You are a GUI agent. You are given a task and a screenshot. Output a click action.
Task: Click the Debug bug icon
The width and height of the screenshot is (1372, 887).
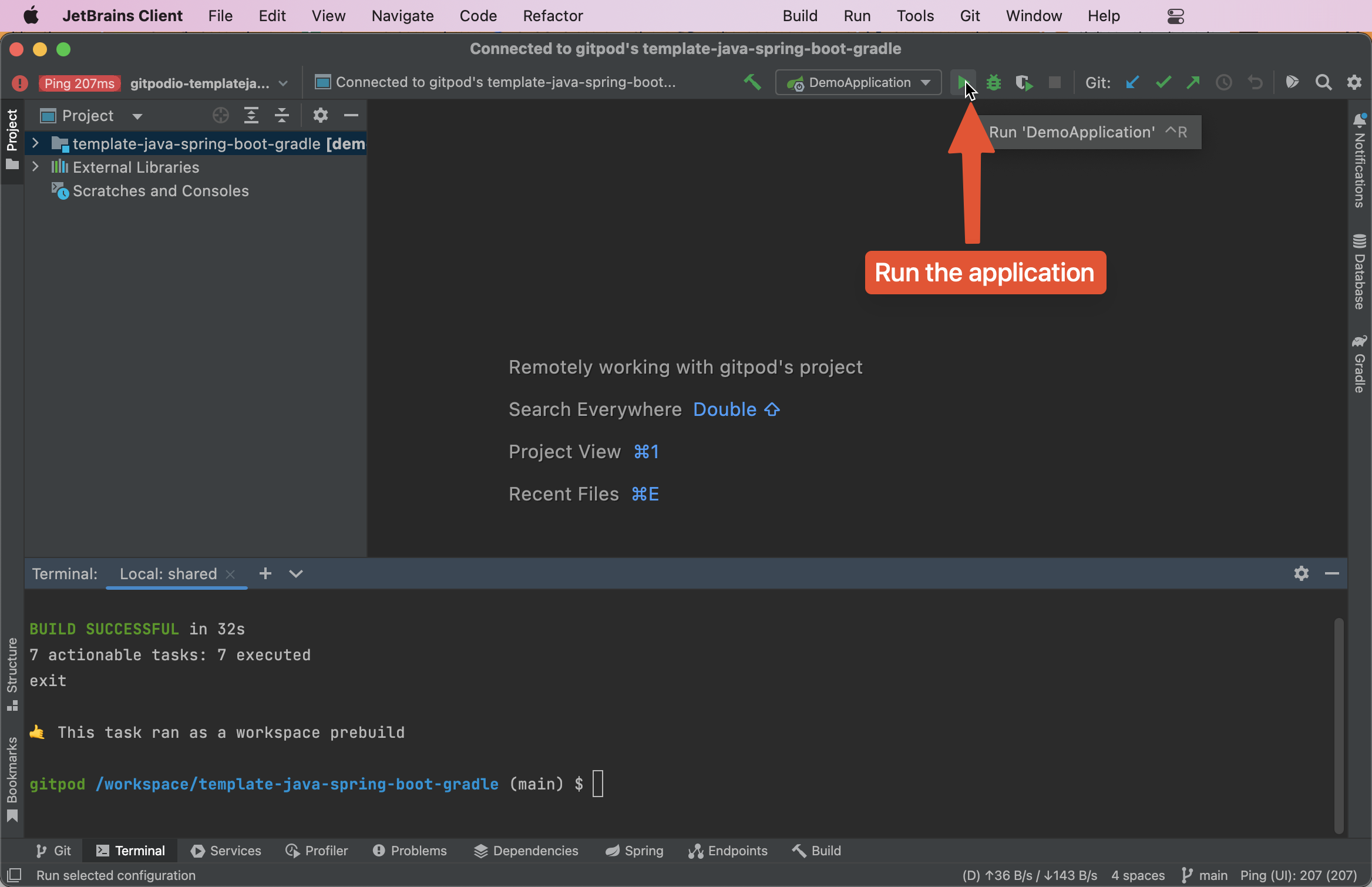(994, 82)
